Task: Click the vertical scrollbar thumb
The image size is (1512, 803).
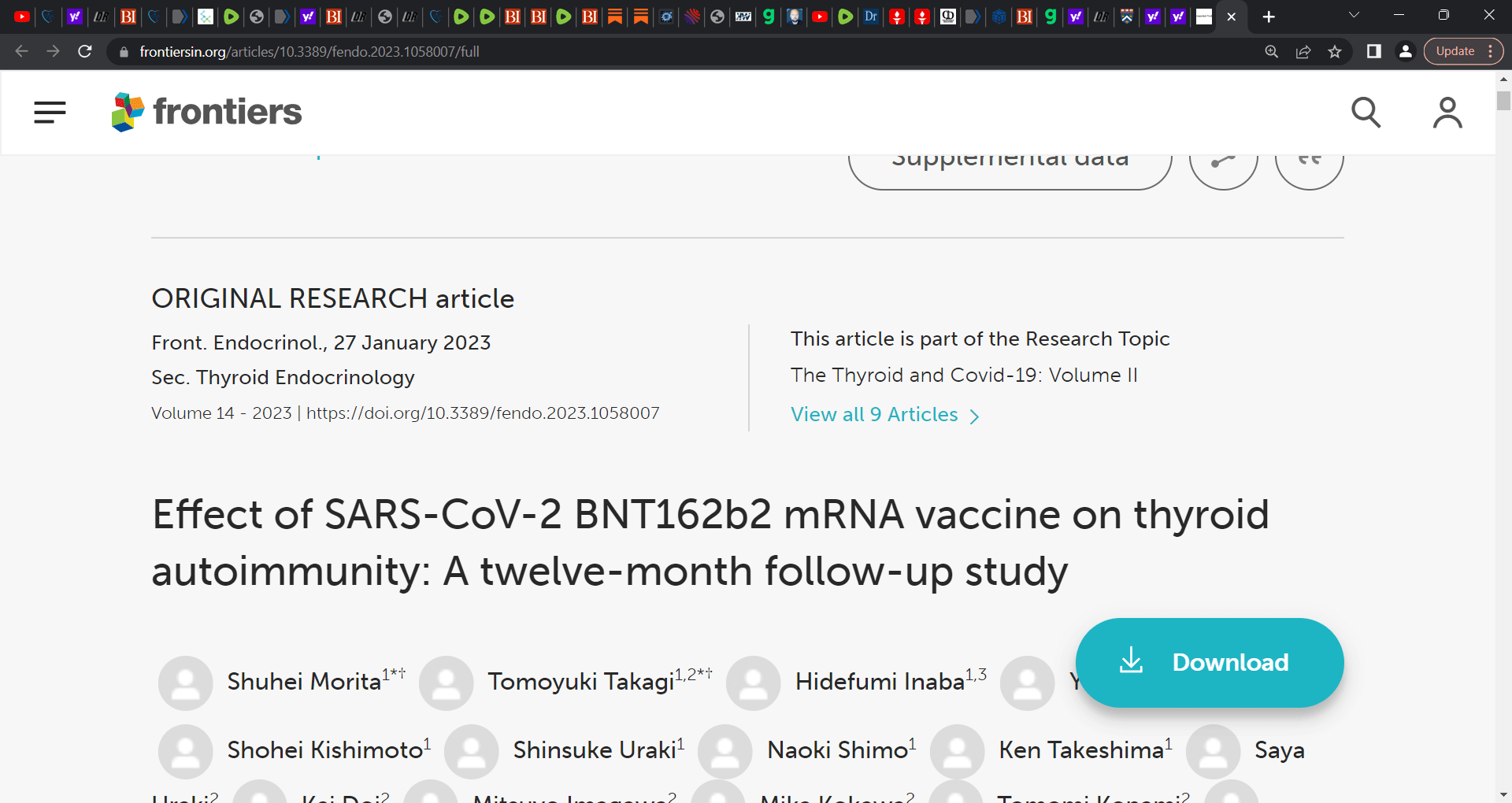Action: tap(1503, 101)
